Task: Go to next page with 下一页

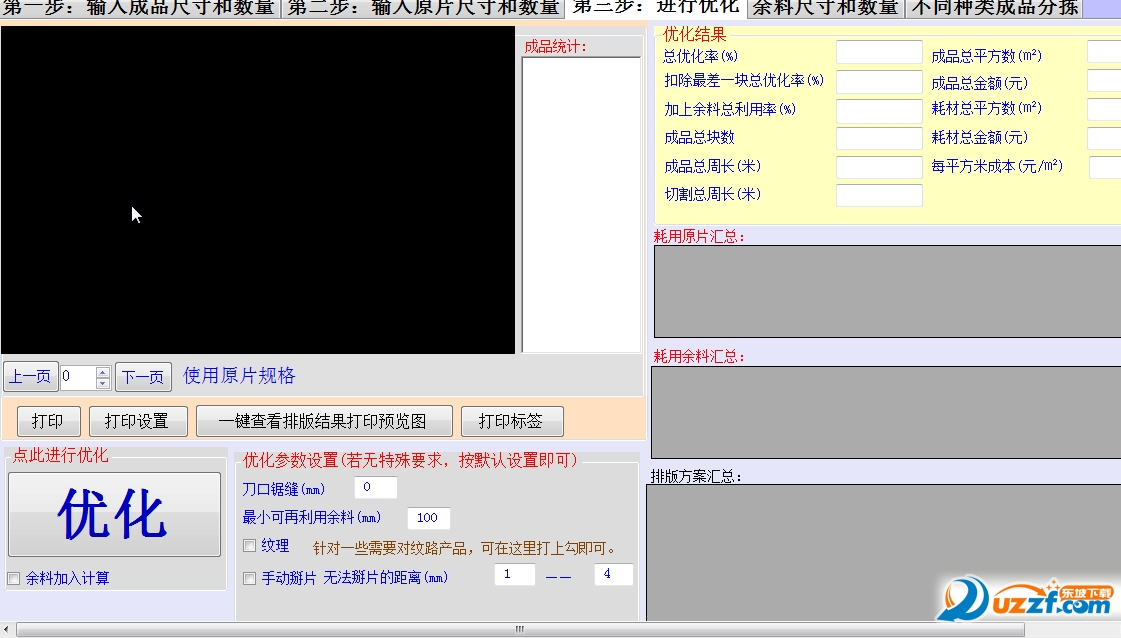Action: [143, 376]
